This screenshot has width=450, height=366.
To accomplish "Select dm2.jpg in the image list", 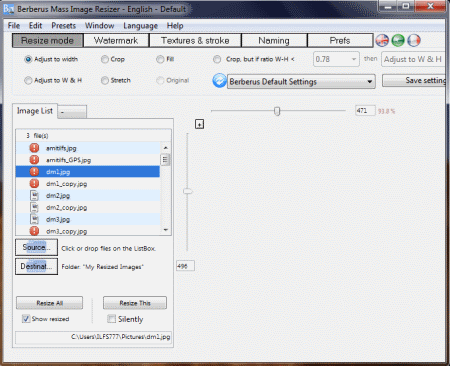I will click(88, 195).
